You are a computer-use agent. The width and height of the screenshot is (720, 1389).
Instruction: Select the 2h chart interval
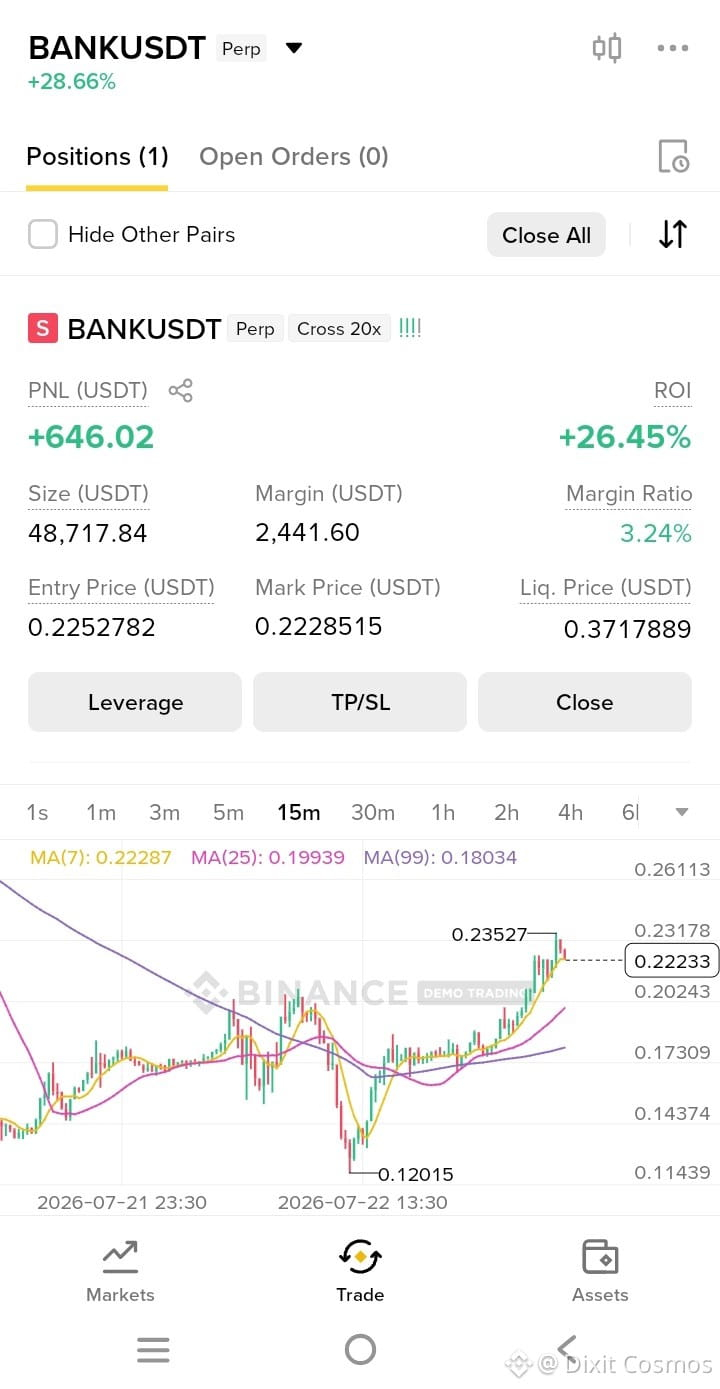pyautogui.click(x=507, y=812)
